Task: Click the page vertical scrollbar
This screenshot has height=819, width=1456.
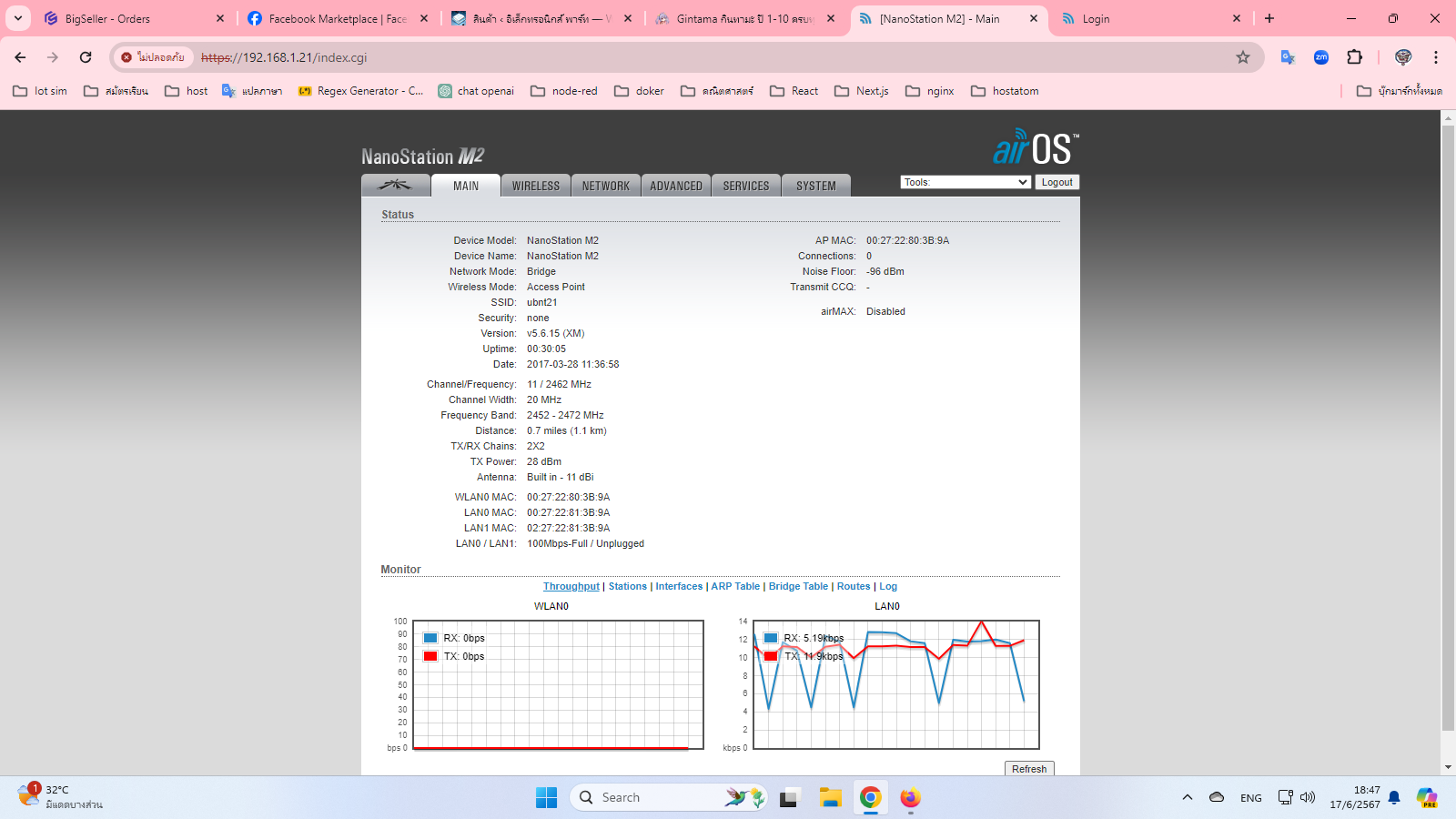Action: 1448,428
